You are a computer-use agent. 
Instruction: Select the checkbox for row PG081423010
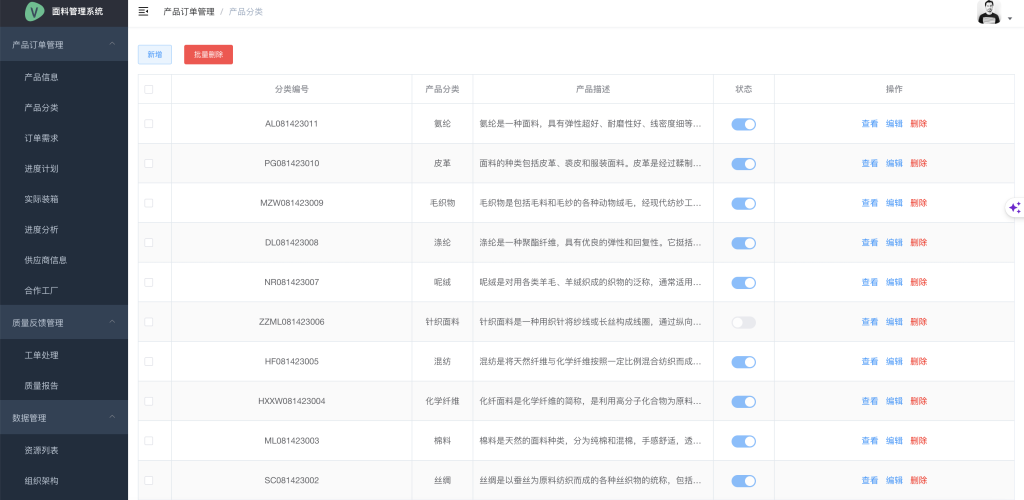tap(149, 163)
